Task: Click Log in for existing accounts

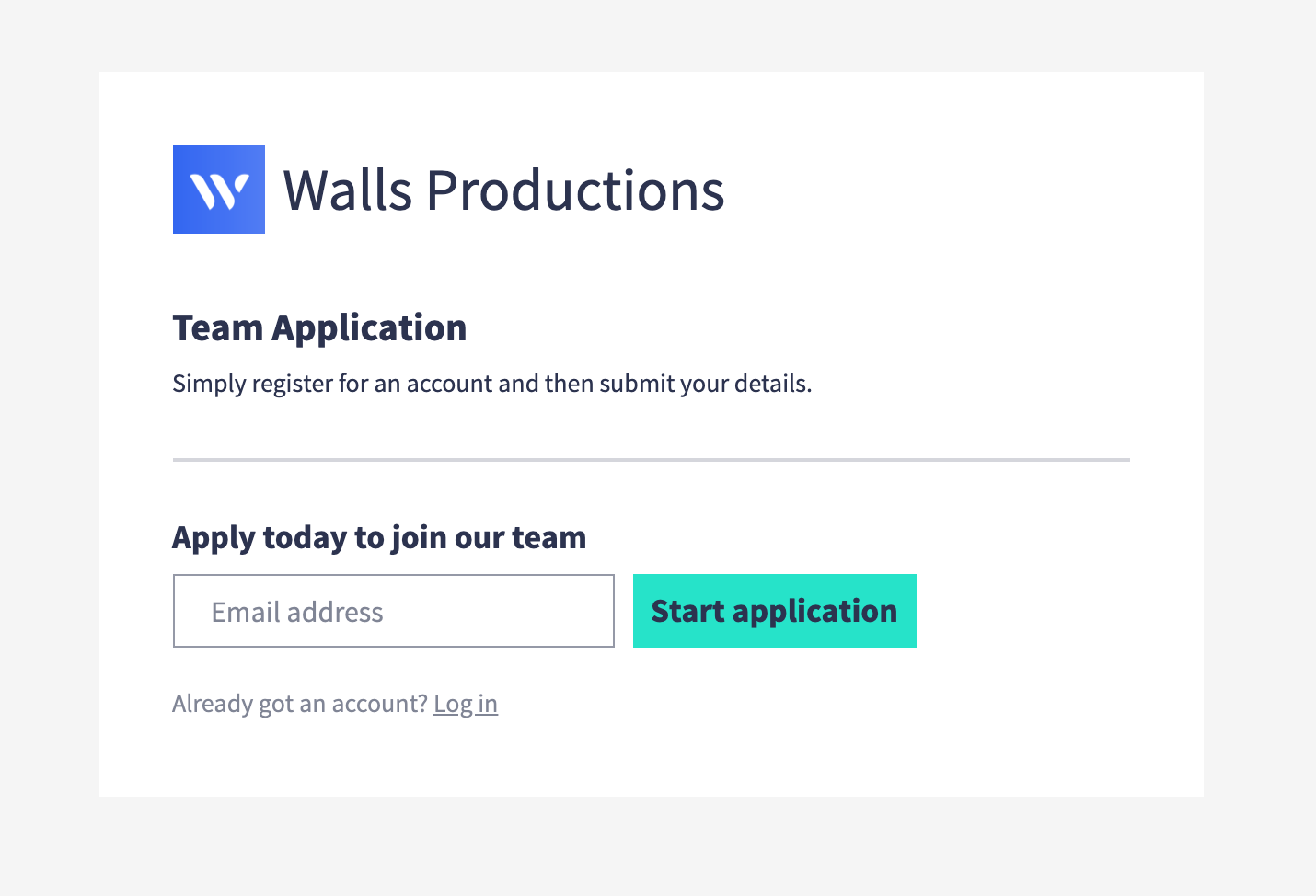Action: click(466, 703)
